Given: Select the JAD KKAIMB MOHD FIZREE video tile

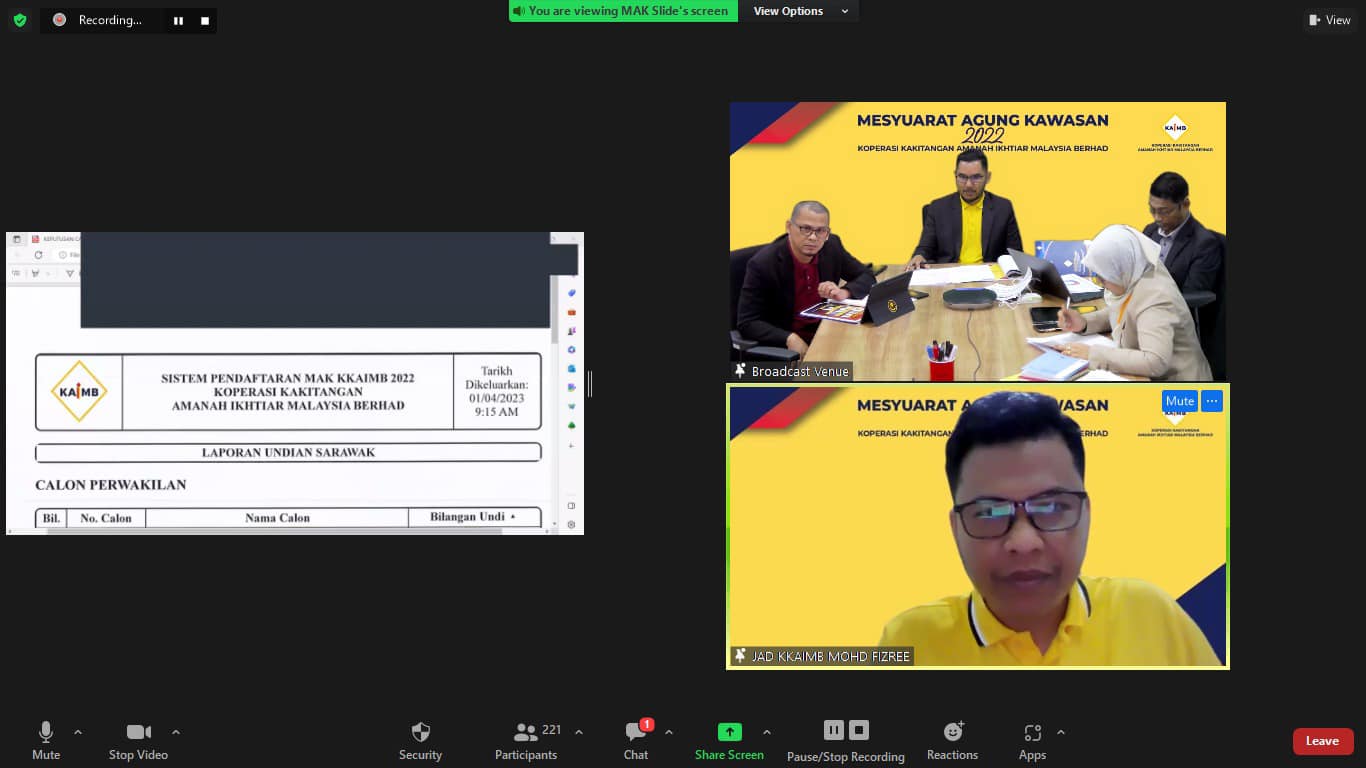Looking at the screenshot, I should coord(978,526).
